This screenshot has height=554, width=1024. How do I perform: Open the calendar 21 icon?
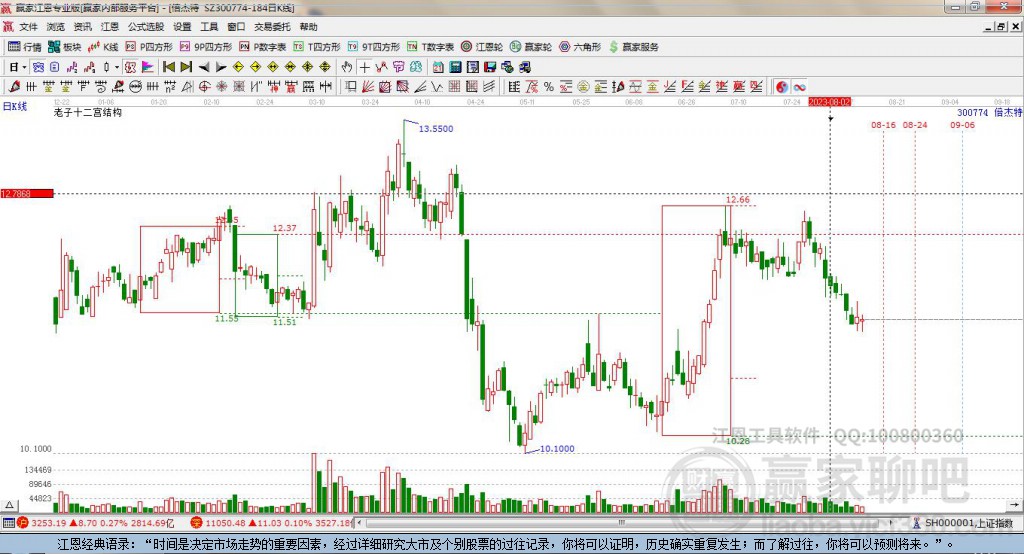pos(438,67)
